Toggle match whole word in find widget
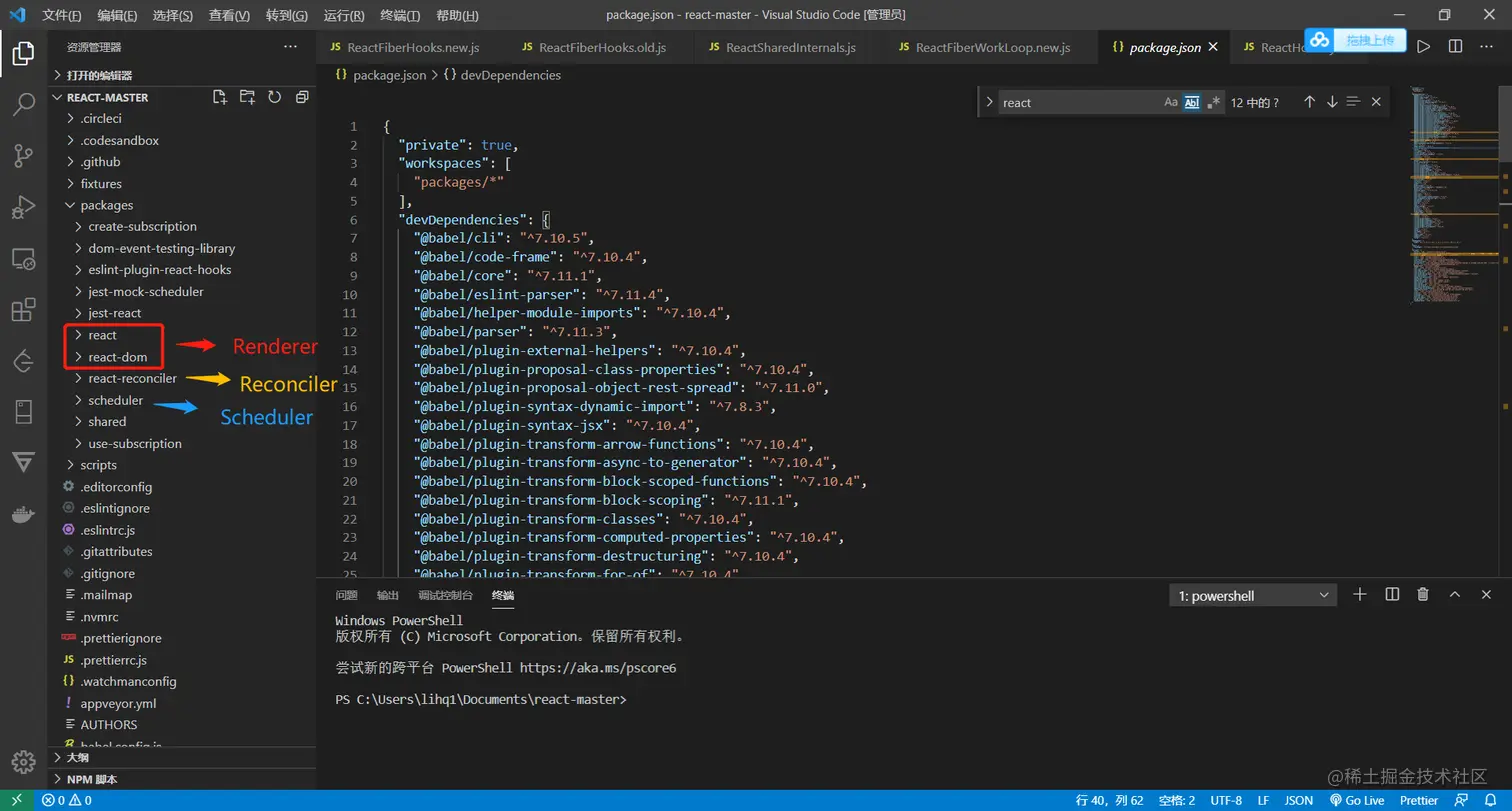Viewport: 1512px width, 811px height. click(1192, 102)
